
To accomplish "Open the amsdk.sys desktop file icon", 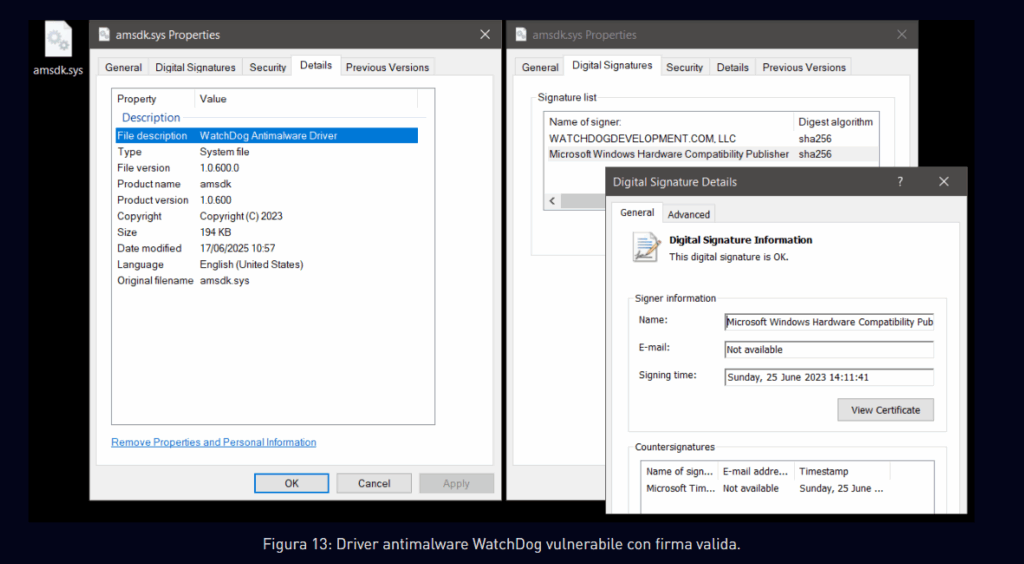I will coord(58,50).
